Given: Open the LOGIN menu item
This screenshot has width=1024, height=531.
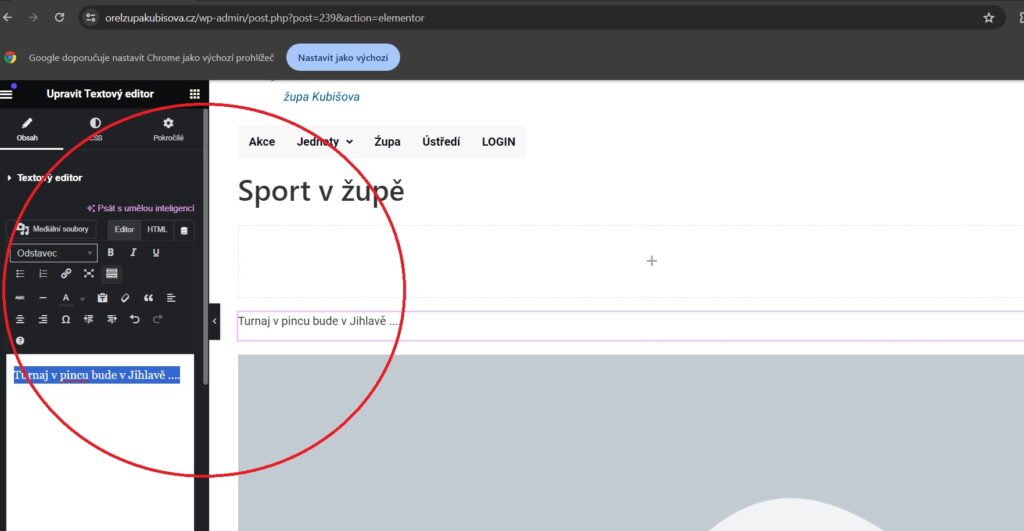Looking at the screenshot, I should 498,142.
